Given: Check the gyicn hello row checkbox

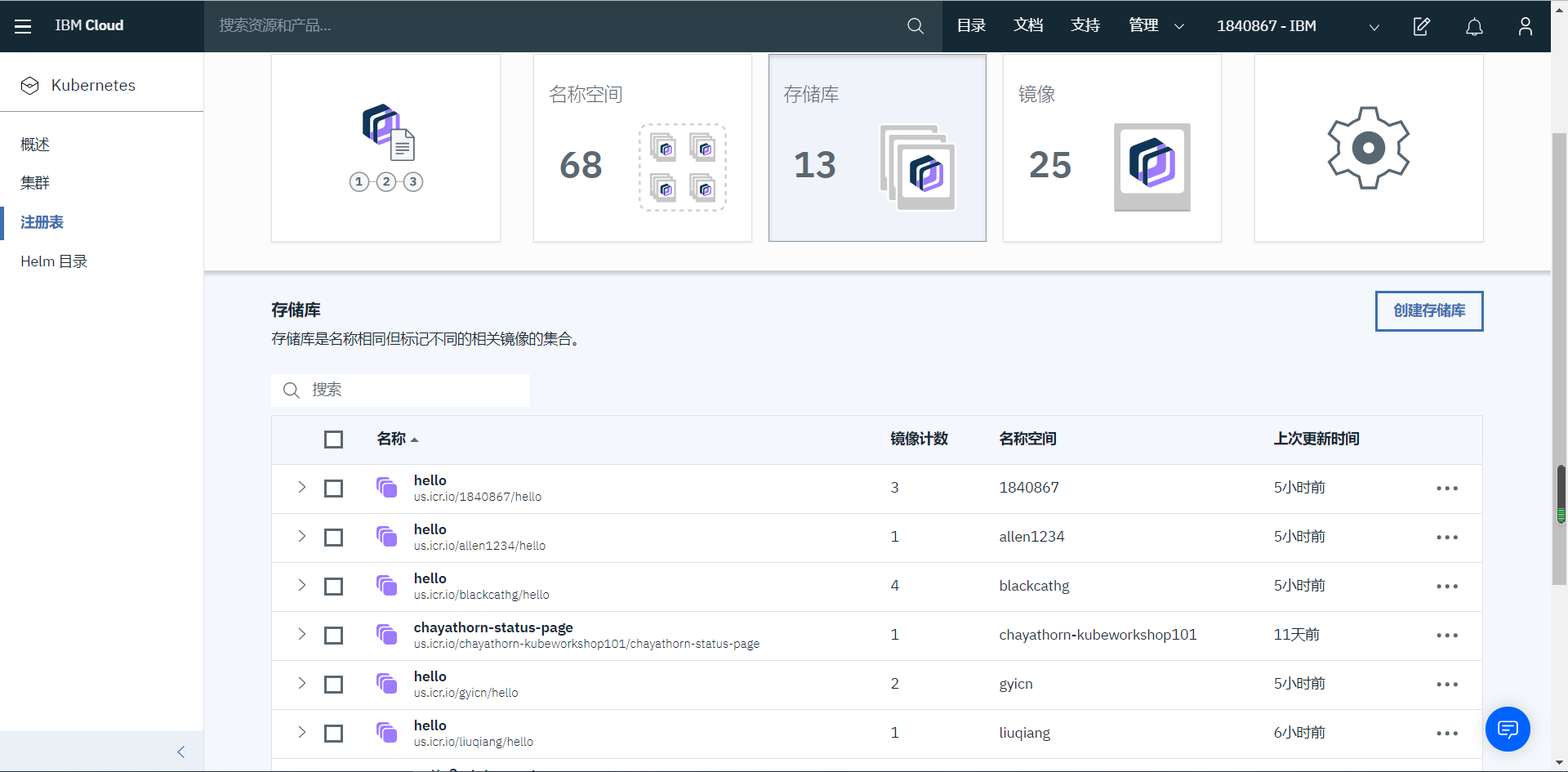Looking at the screenshot, I should click(x=333, y=685).
